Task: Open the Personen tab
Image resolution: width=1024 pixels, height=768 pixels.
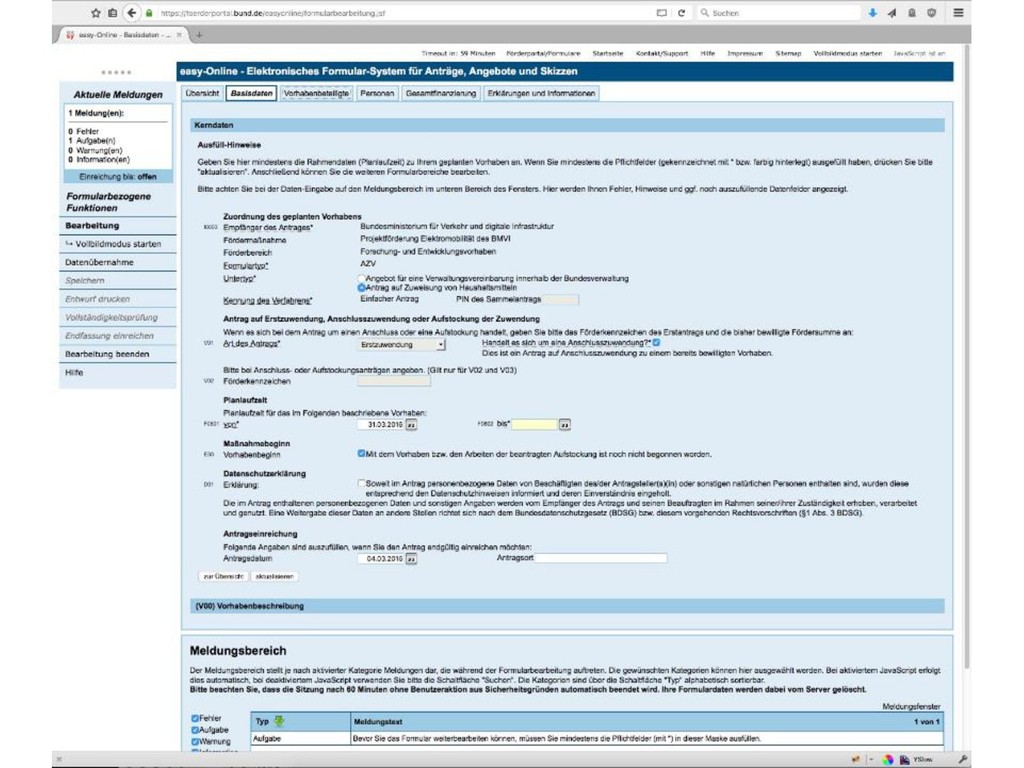Action: click(377, 93)
